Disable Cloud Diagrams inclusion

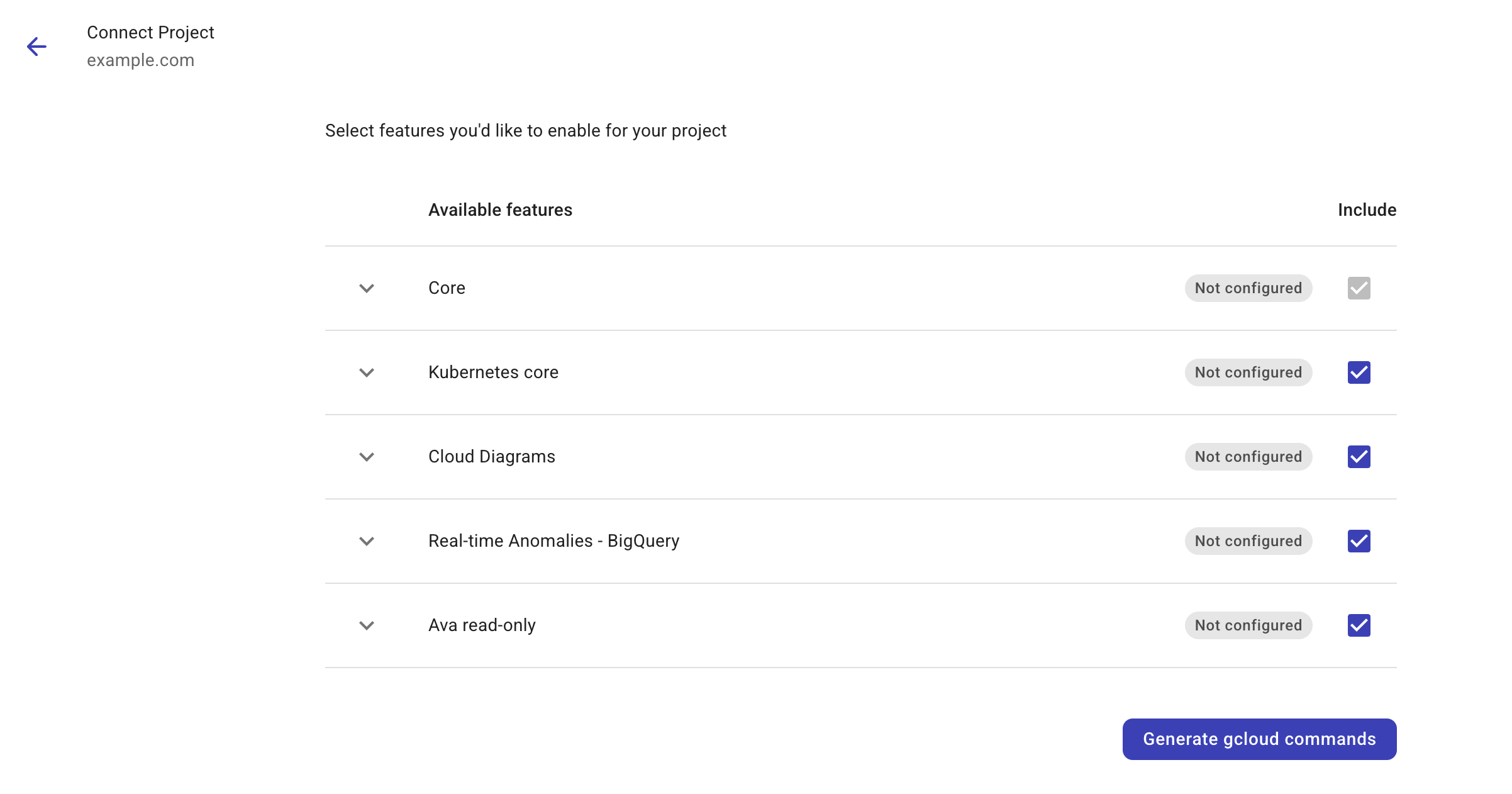tap(1358, 457)
